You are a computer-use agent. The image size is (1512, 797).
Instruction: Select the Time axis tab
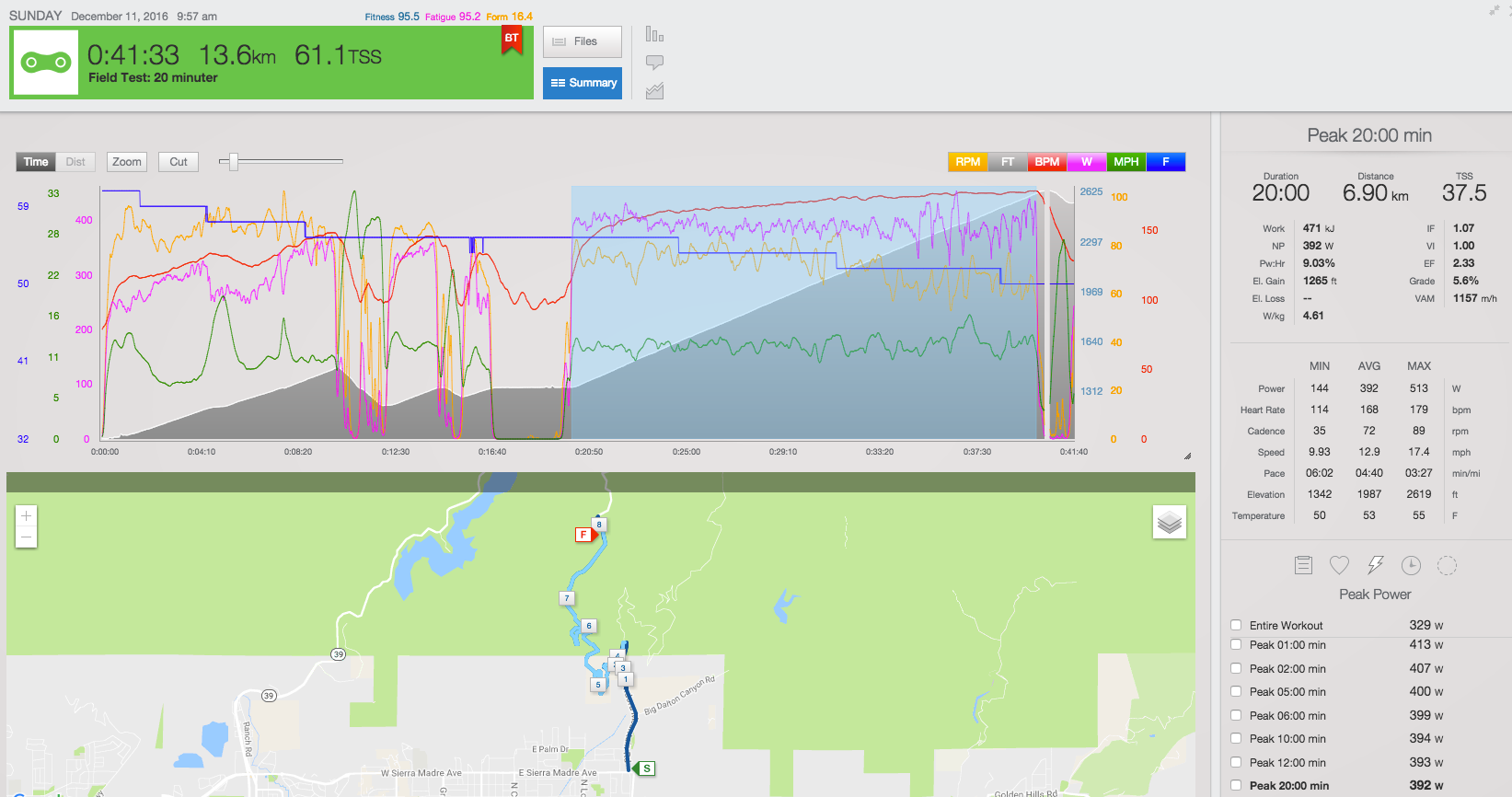[36, 162]
